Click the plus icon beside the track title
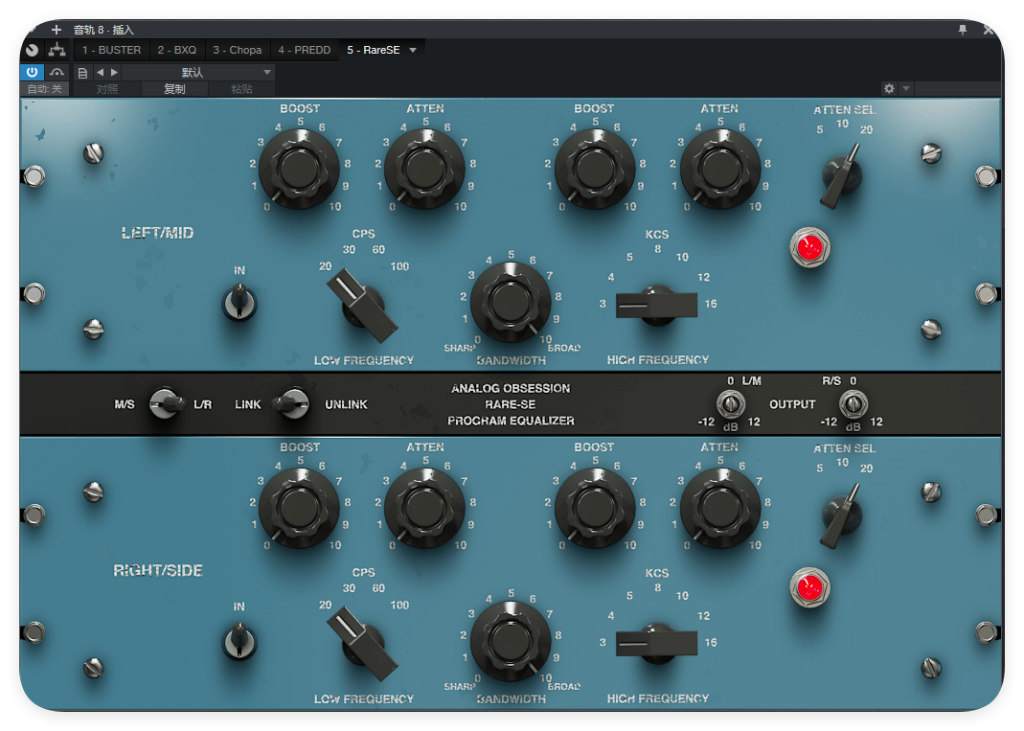Screen dimensions: 1024x731 (57, 29)
